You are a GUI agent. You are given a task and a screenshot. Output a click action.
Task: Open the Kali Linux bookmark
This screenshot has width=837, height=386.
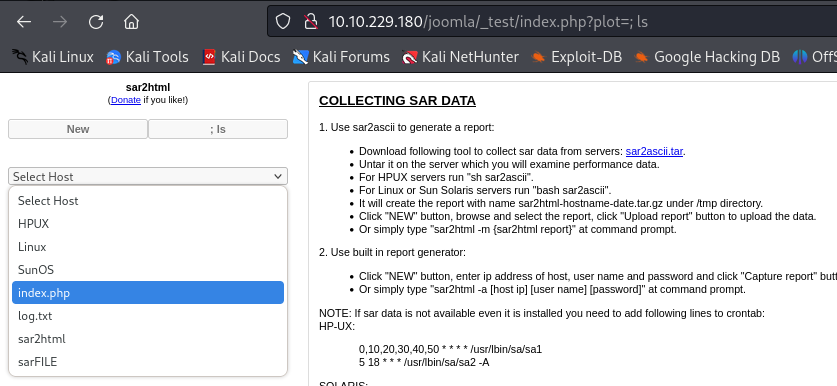[x=52, y=57]
